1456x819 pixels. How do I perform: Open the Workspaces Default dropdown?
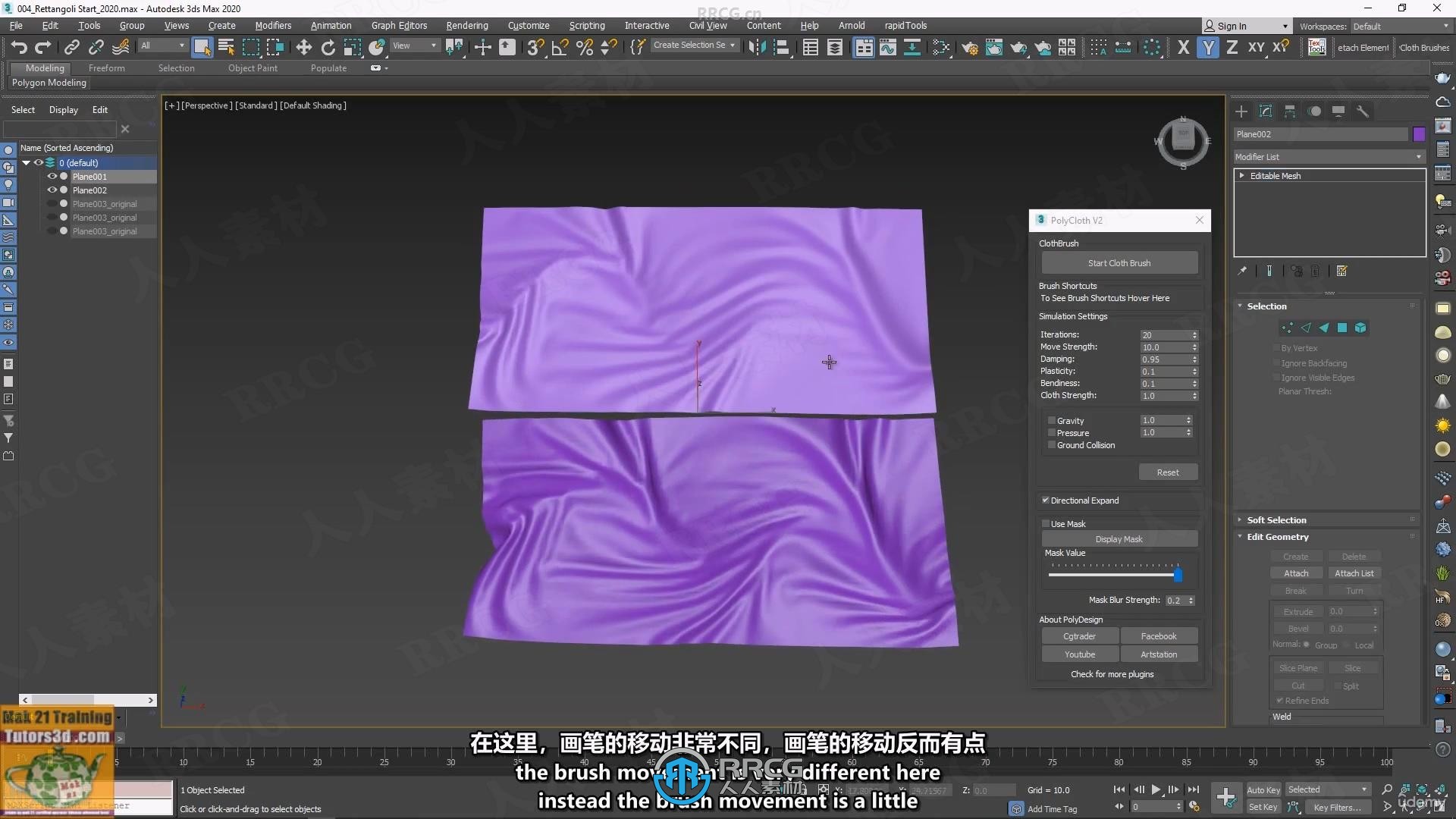(1401, 27)
